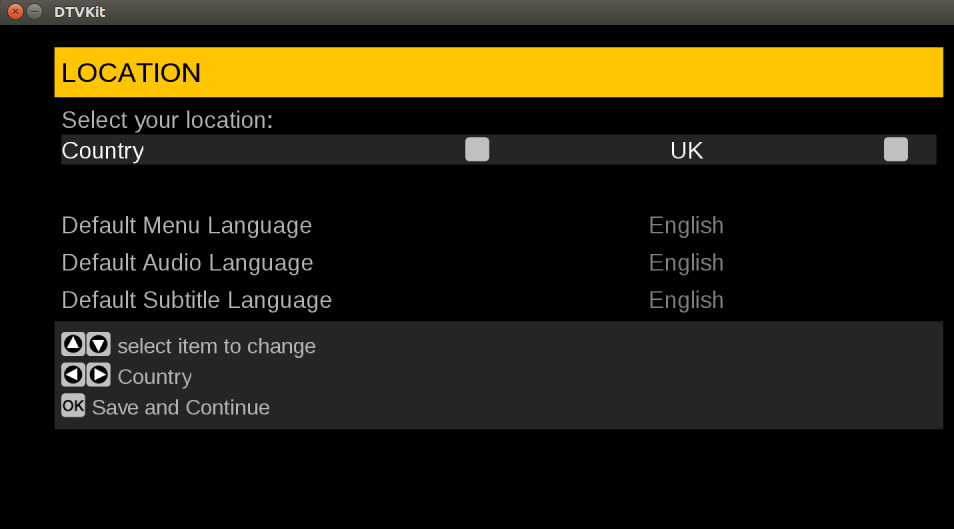Image resolution: width=954 pixels, height=529 pixels.
Task: Click the gray square left of UK
Action: 477,150
